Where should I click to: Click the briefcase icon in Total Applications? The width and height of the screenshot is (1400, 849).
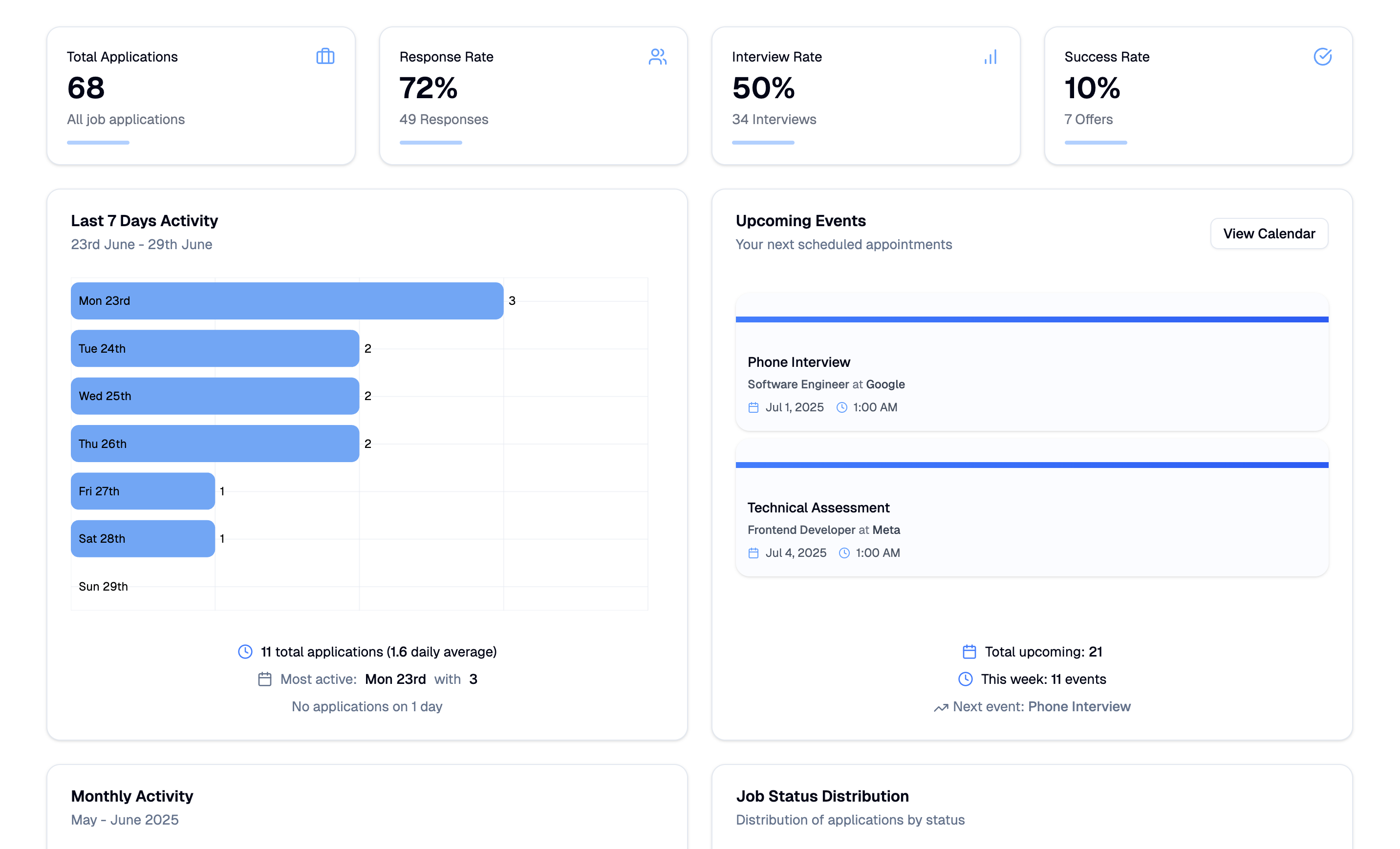[x=325, y=57]
